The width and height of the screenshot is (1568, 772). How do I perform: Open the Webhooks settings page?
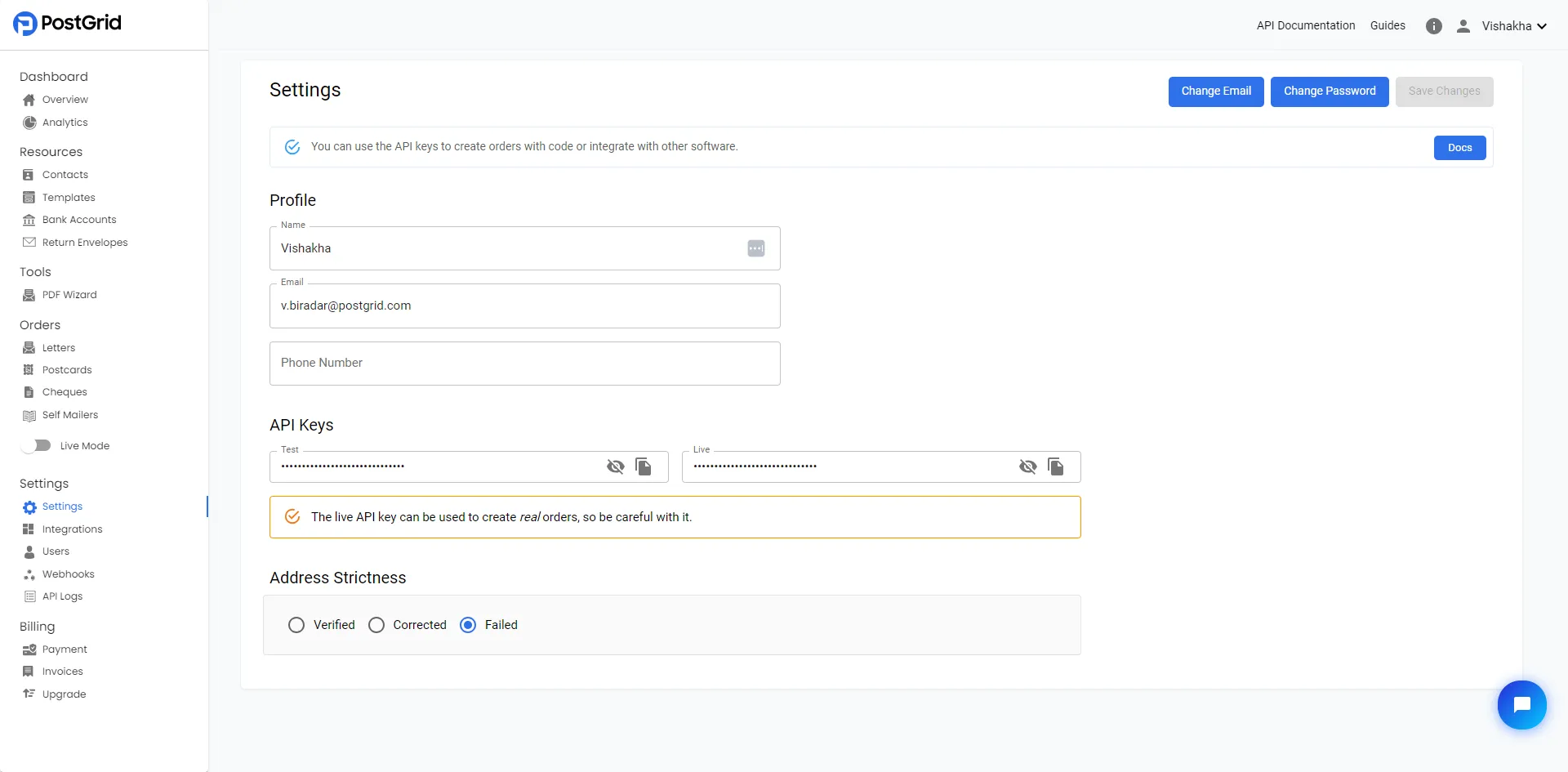68,573
